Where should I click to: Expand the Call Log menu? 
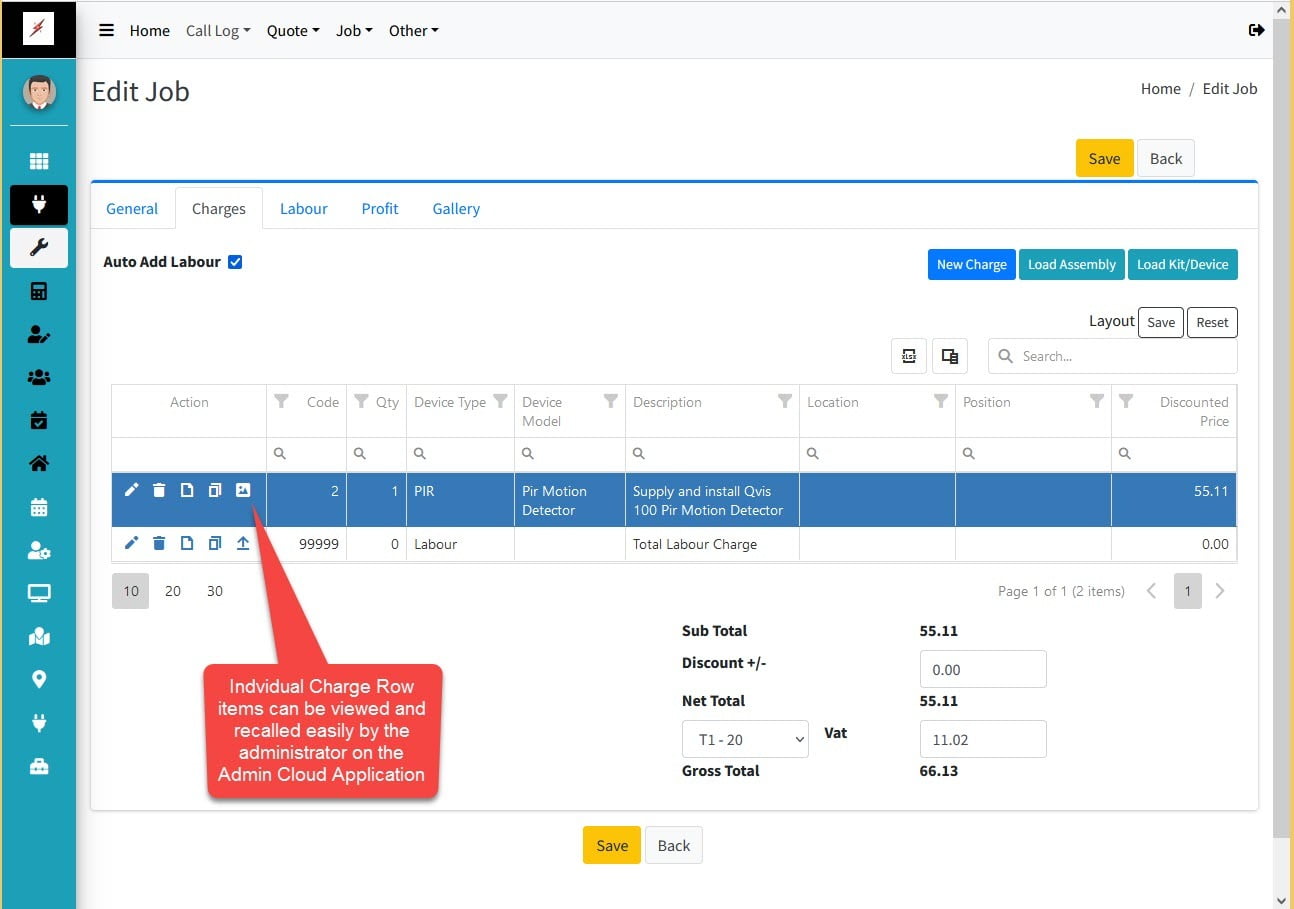[218, 31]
